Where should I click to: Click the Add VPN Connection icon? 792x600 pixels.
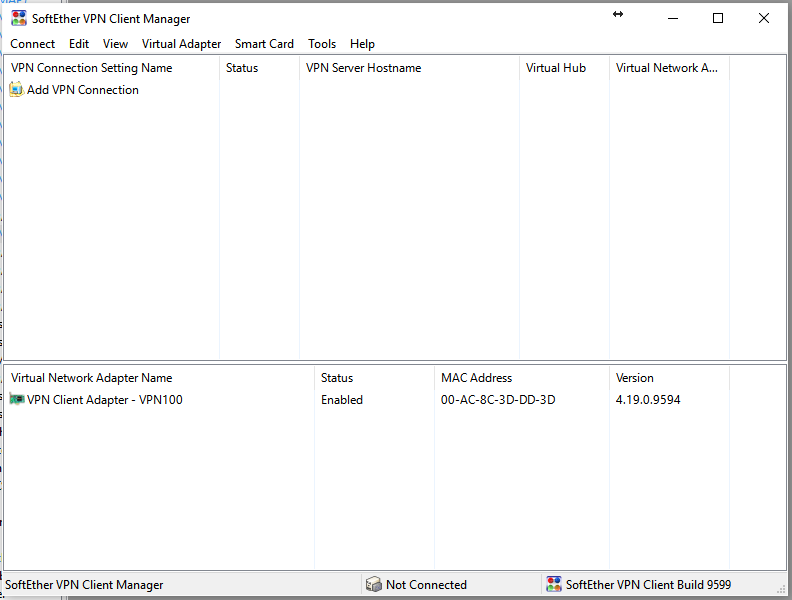coord(17,89)
